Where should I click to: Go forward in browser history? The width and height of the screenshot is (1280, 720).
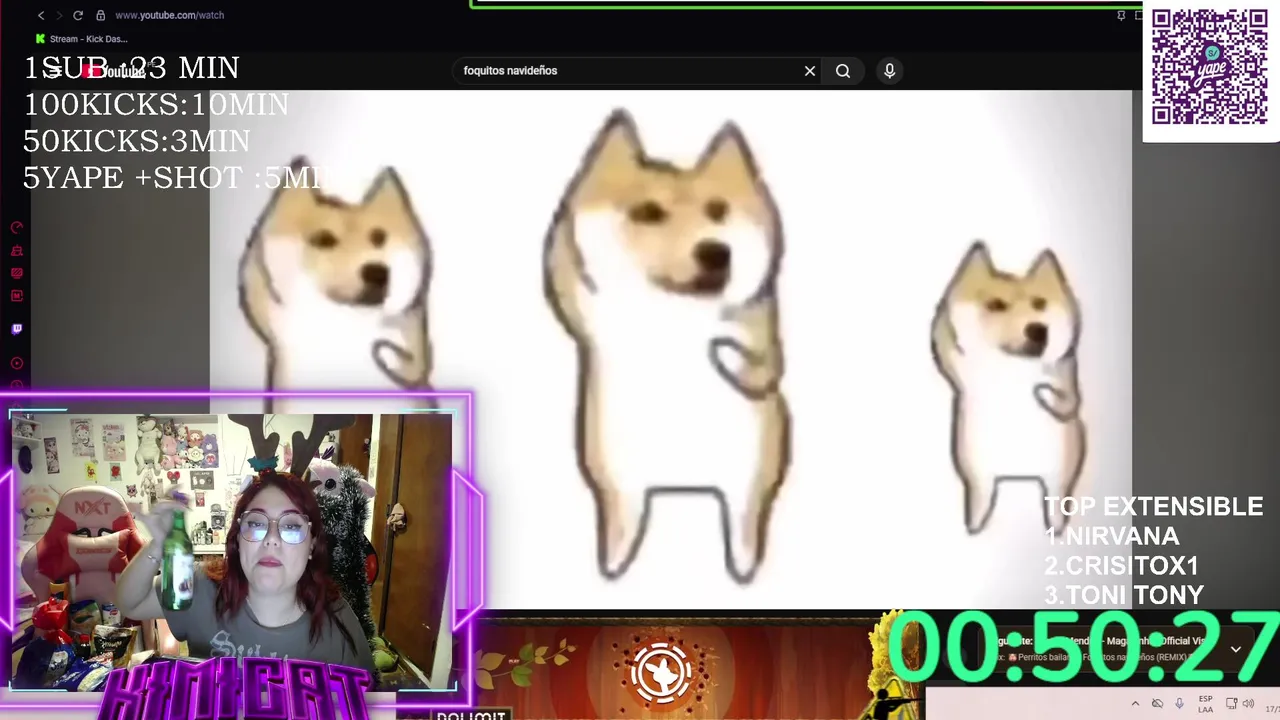(x=58, y=15)
